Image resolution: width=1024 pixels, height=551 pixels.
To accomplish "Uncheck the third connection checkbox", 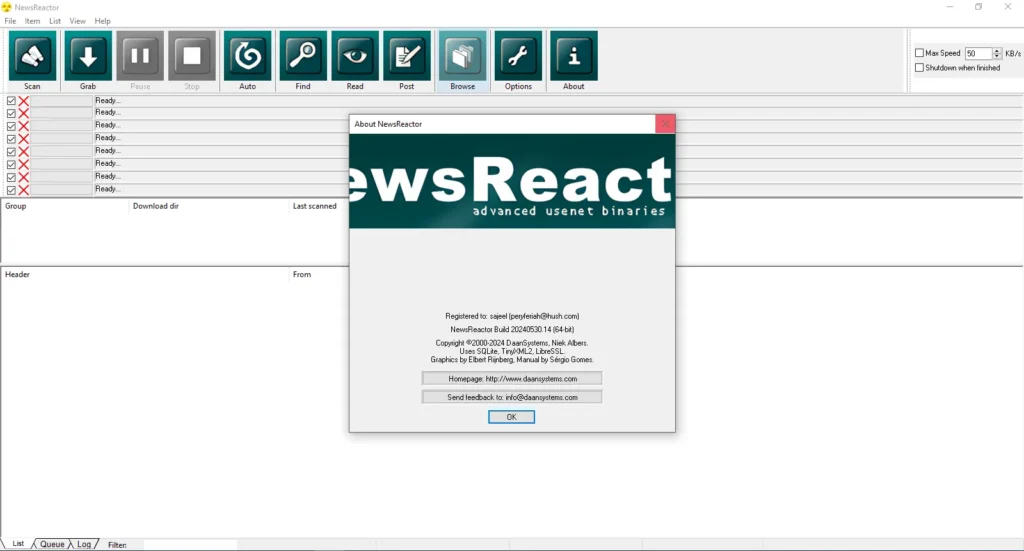I will coord(11,126).
